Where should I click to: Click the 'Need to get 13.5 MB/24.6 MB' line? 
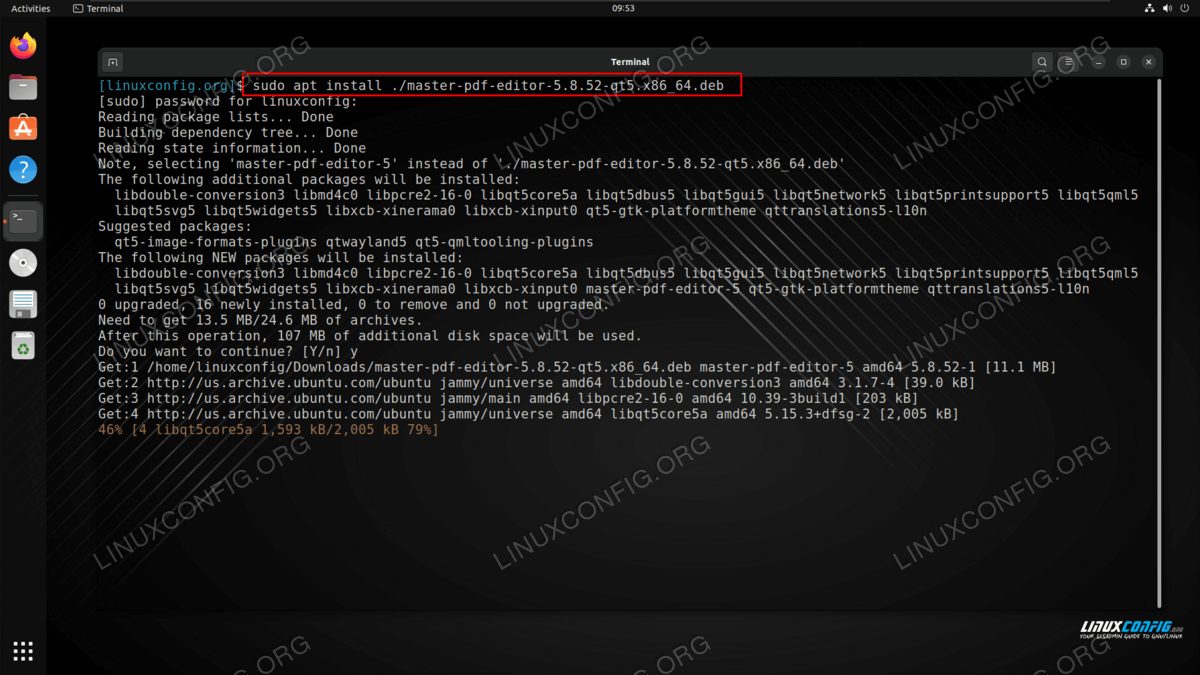coord(260,320)
